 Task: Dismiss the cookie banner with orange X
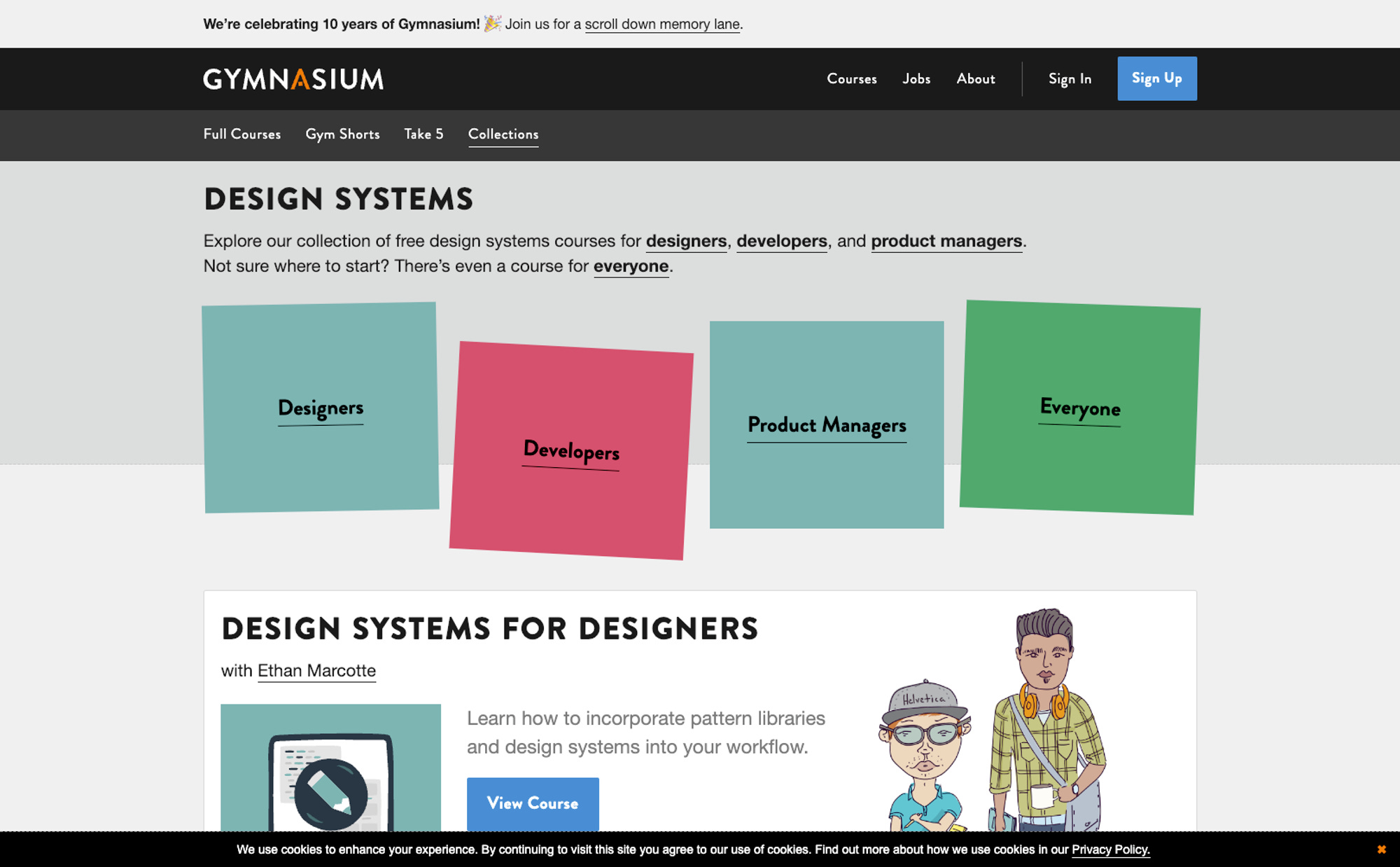pos(1381,849)
